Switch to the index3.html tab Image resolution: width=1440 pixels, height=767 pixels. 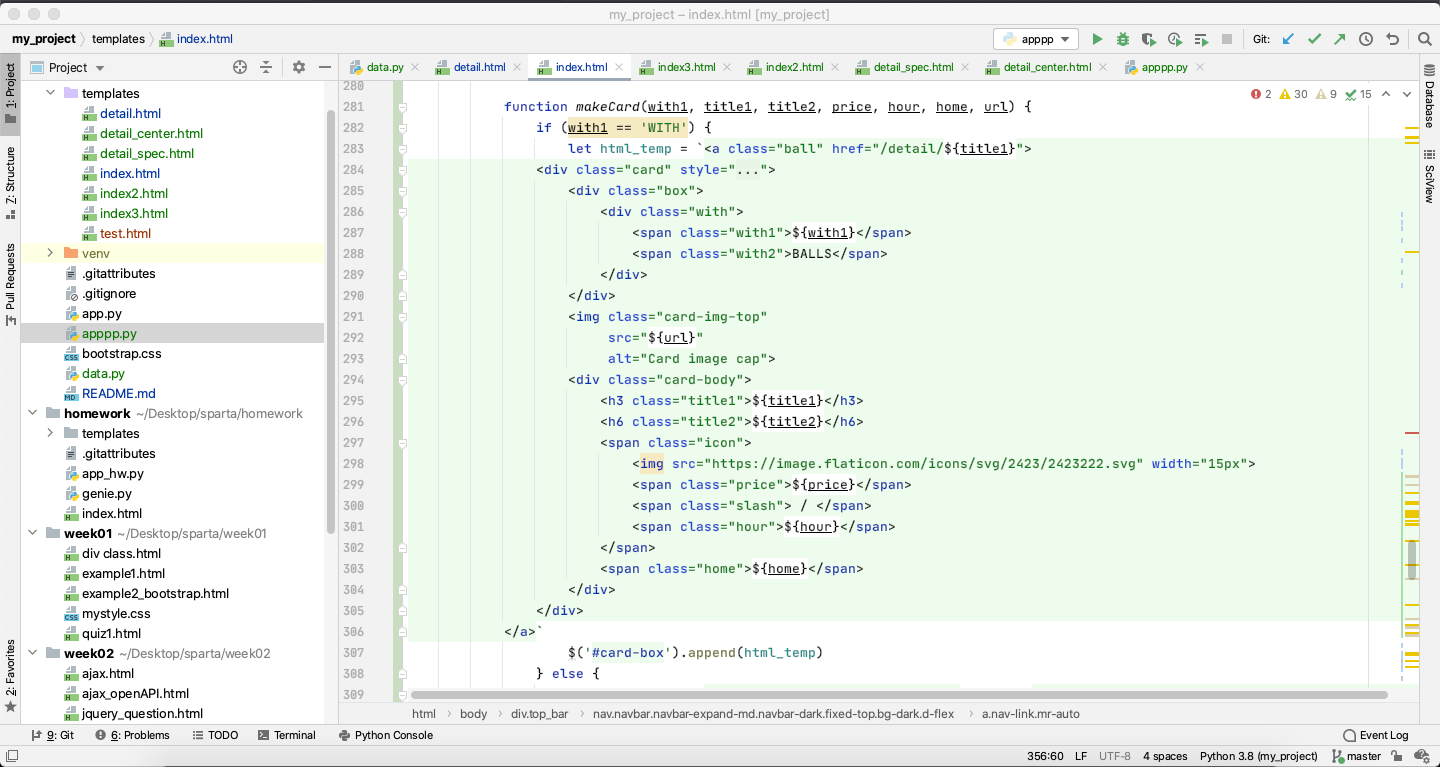click(686, 67)
